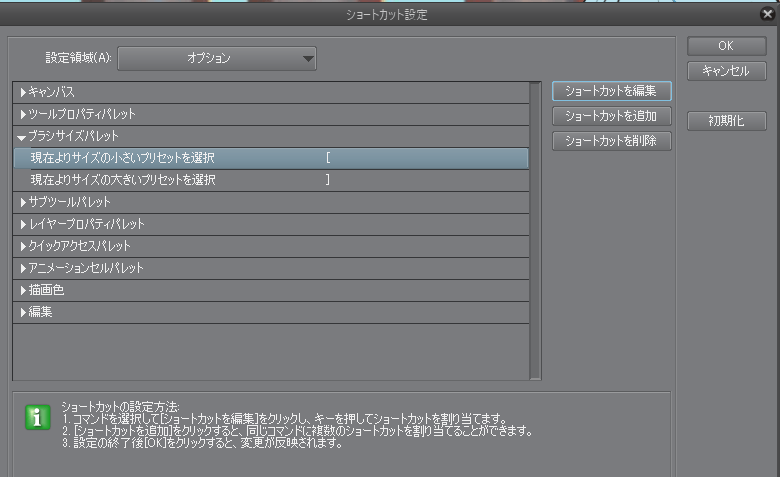
Task: Select 現在よりサイズの大きいプリセットを選択 row
Action: point(271,180)
